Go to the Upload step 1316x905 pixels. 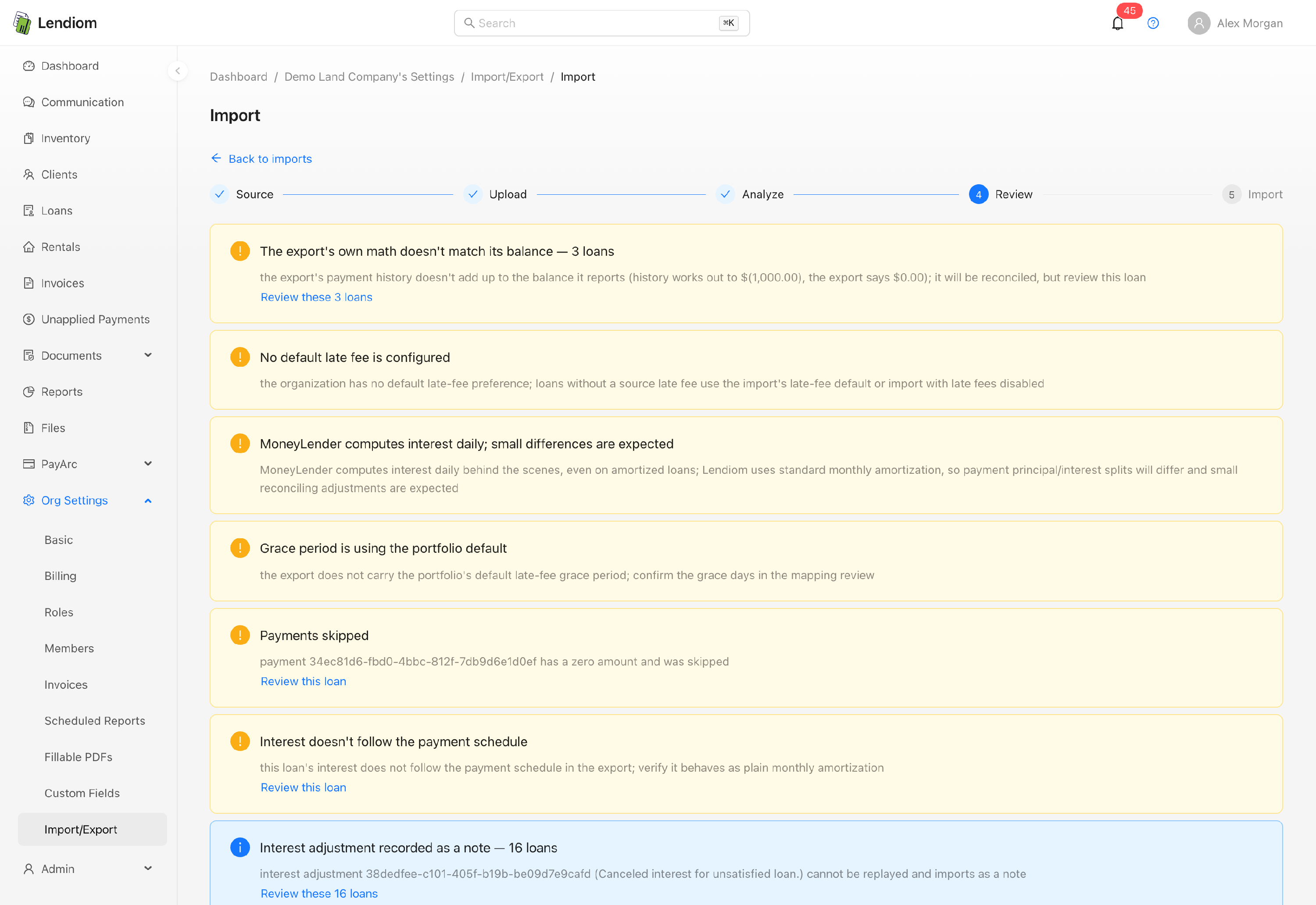coord(495,194)
